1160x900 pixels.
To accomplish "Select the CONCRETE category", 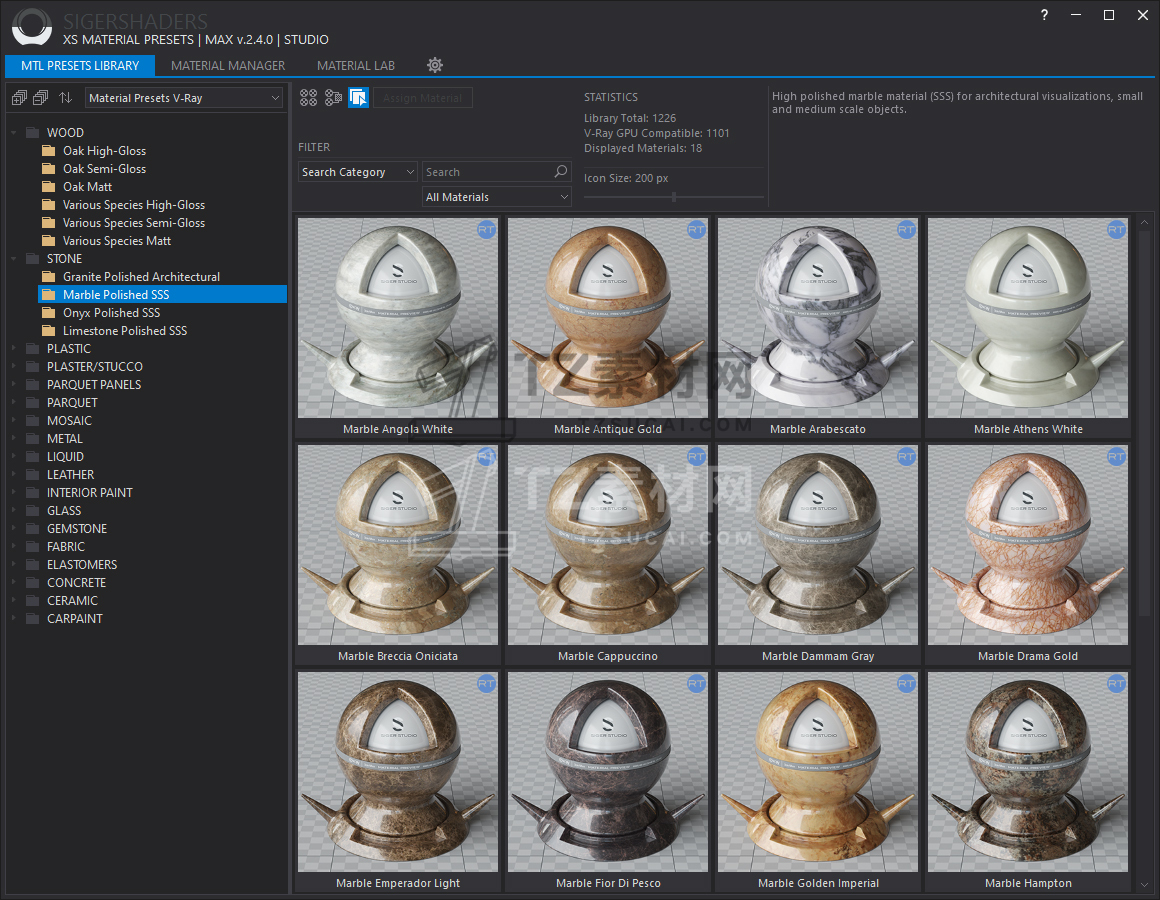I will tap(76, 583).
